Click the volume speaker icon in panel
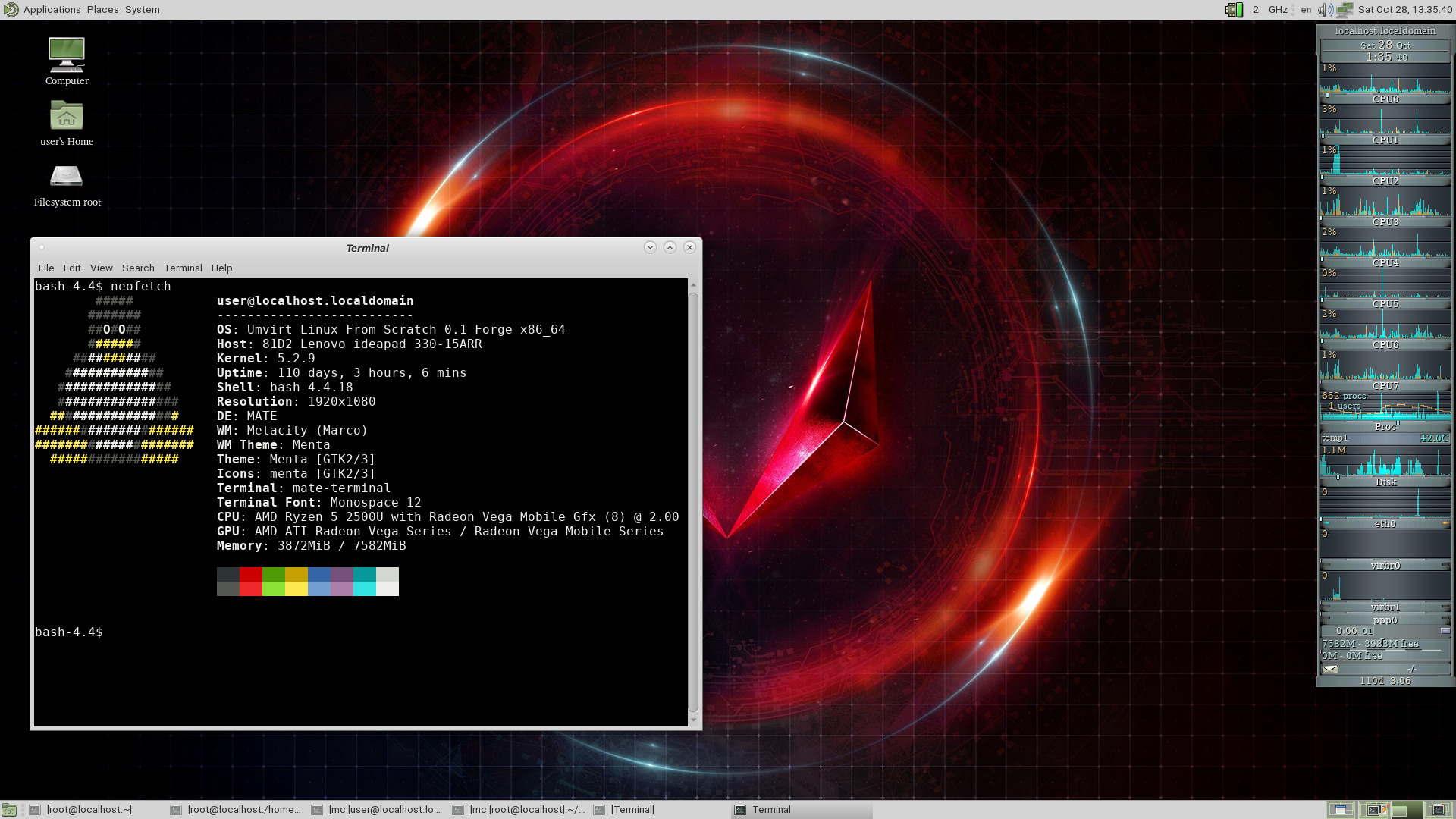The image size is (1456, 819). [x=1325, y=10]
